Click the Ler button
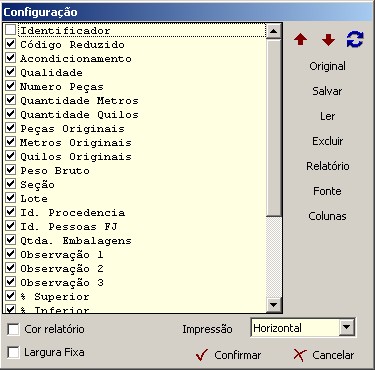Screen dimensions: 375x370 click(327, 116)
